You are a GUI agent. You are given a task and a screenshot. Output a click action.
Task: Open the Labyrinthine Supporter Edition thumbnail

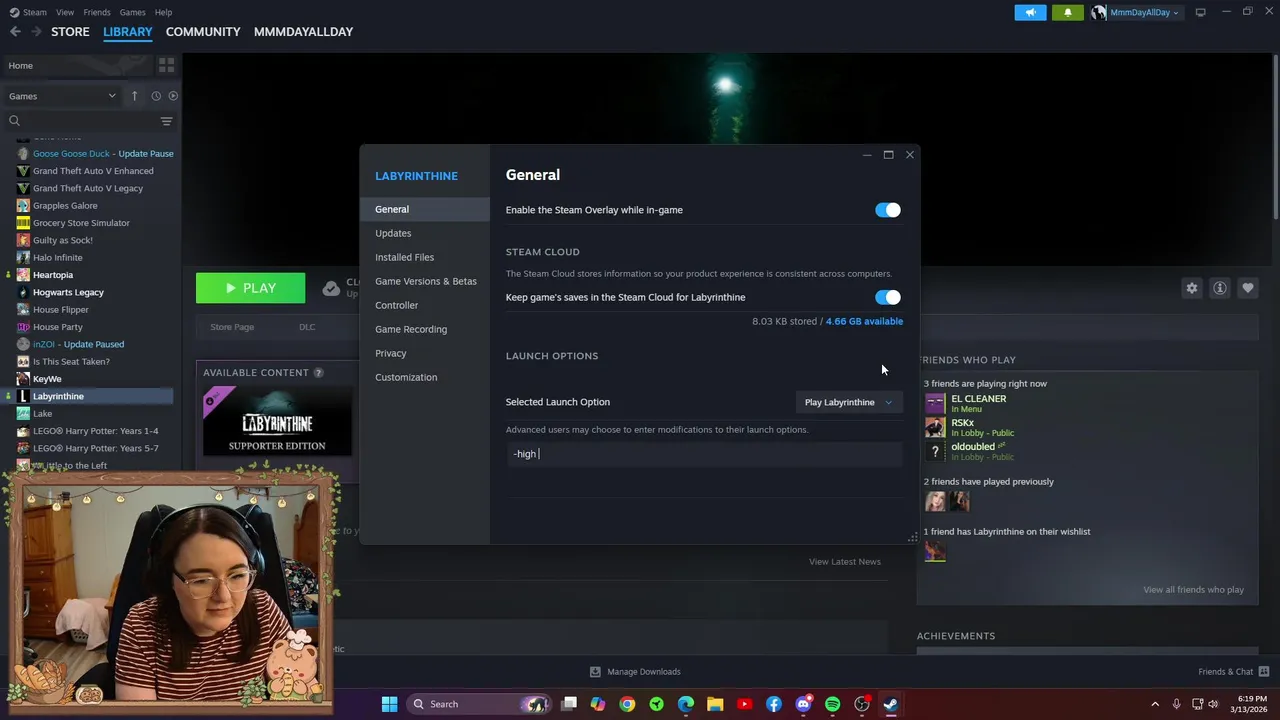point(277,421)
